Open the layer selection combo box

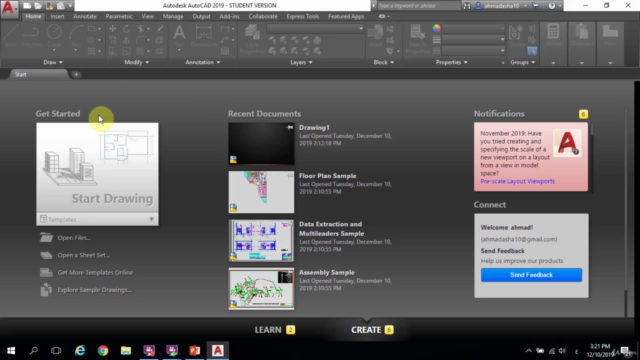315,29
